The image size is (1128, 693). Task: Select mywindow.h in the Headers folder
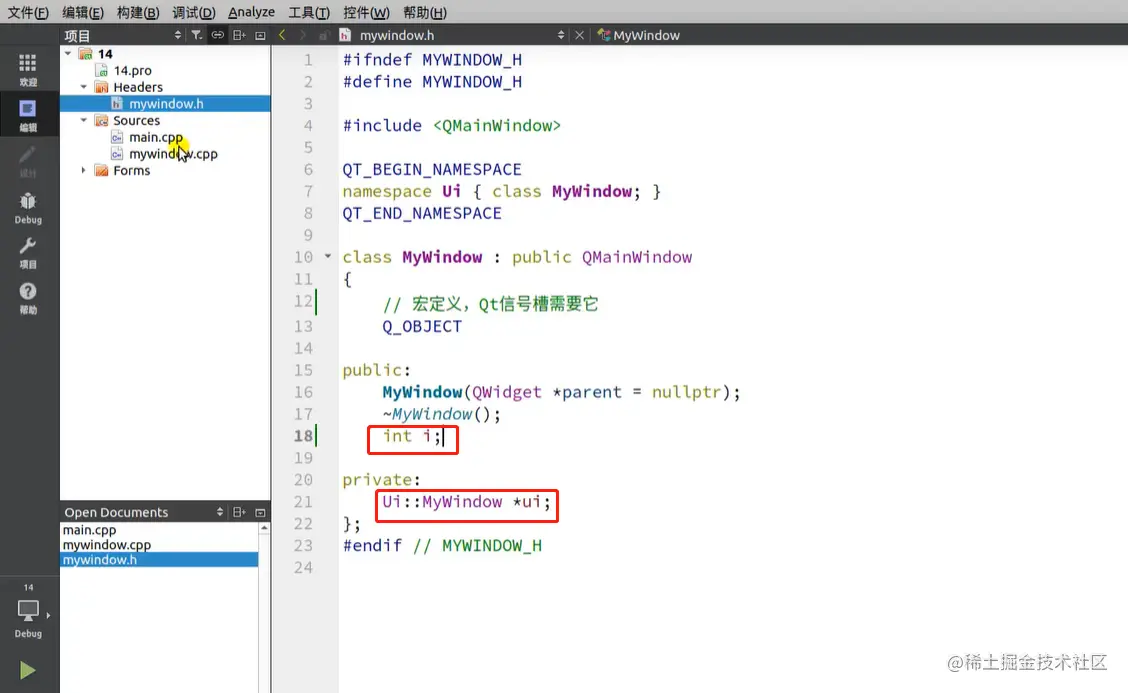[165, 104]
